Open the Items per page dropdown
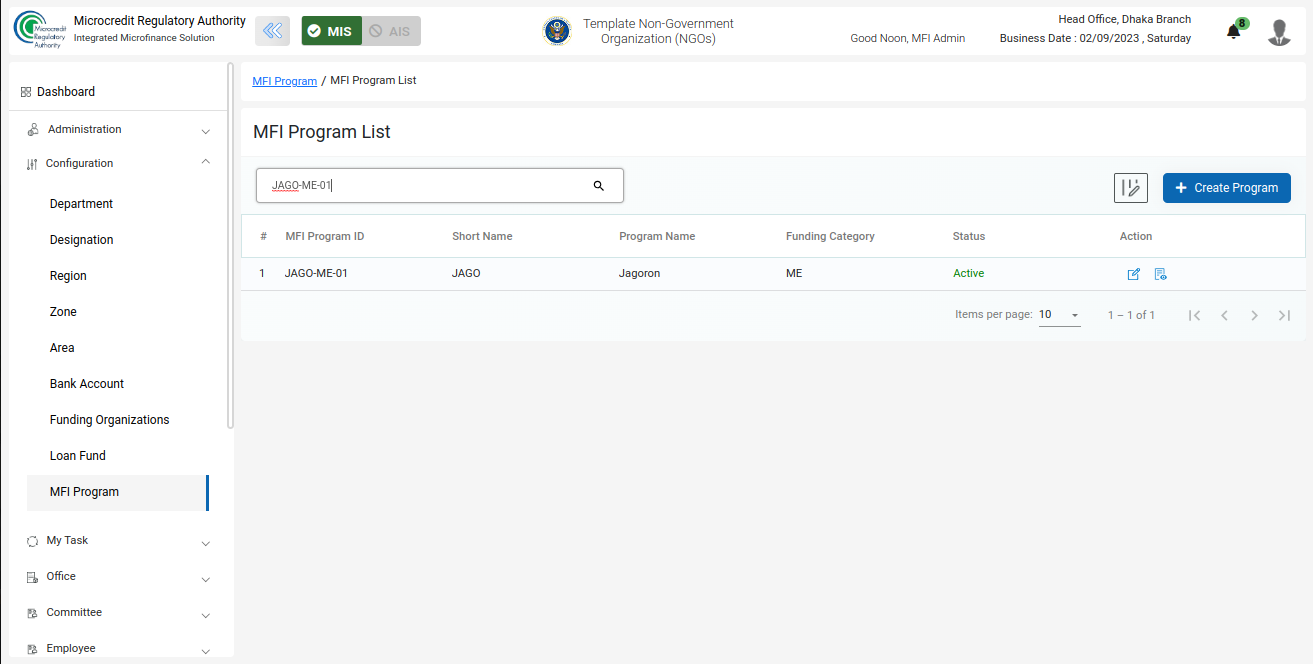1313x664 pixels. click(x=1059, y=315)
